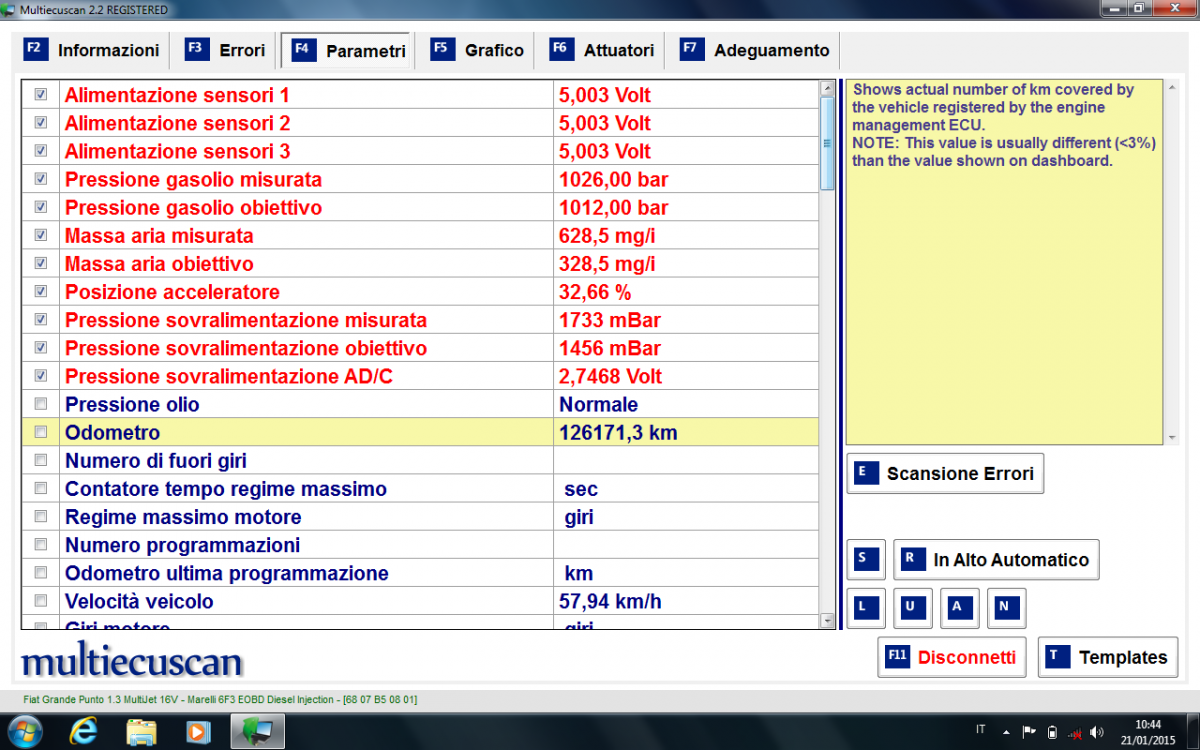Click the network tray icon

[x=1074, y=732]
